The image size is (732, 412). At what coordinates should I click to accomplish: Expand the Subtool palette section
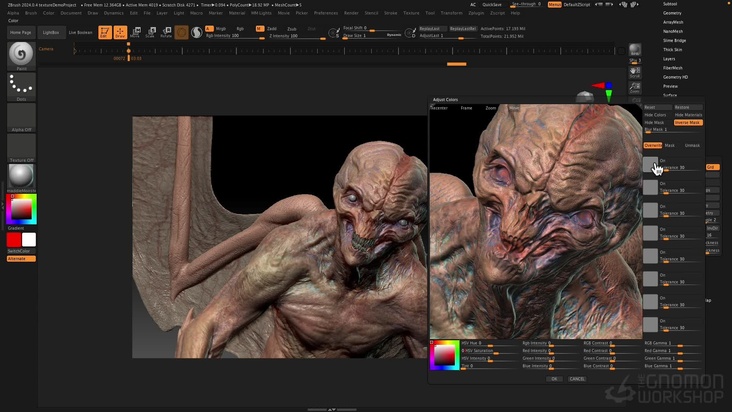click(670, 4)
